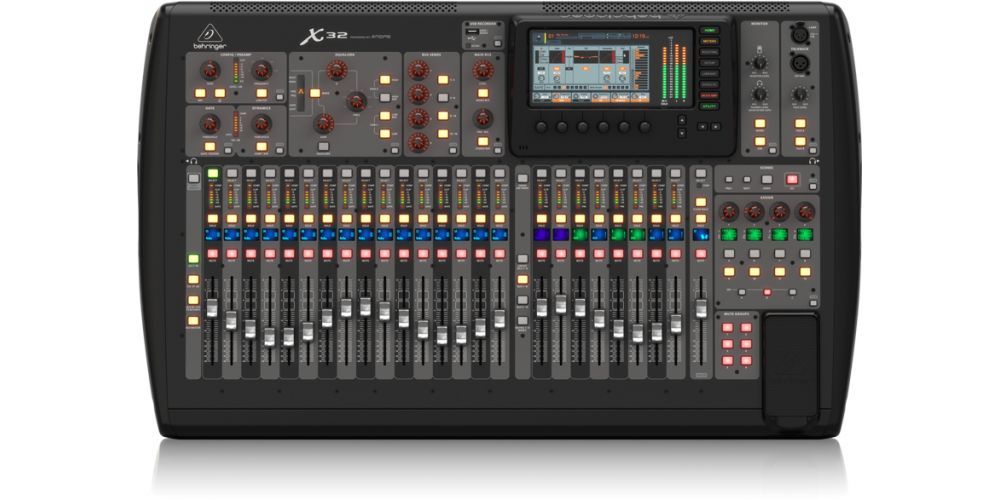Click the green lit Select button on channel 1

pyautogui.click(x=212, y=173)
